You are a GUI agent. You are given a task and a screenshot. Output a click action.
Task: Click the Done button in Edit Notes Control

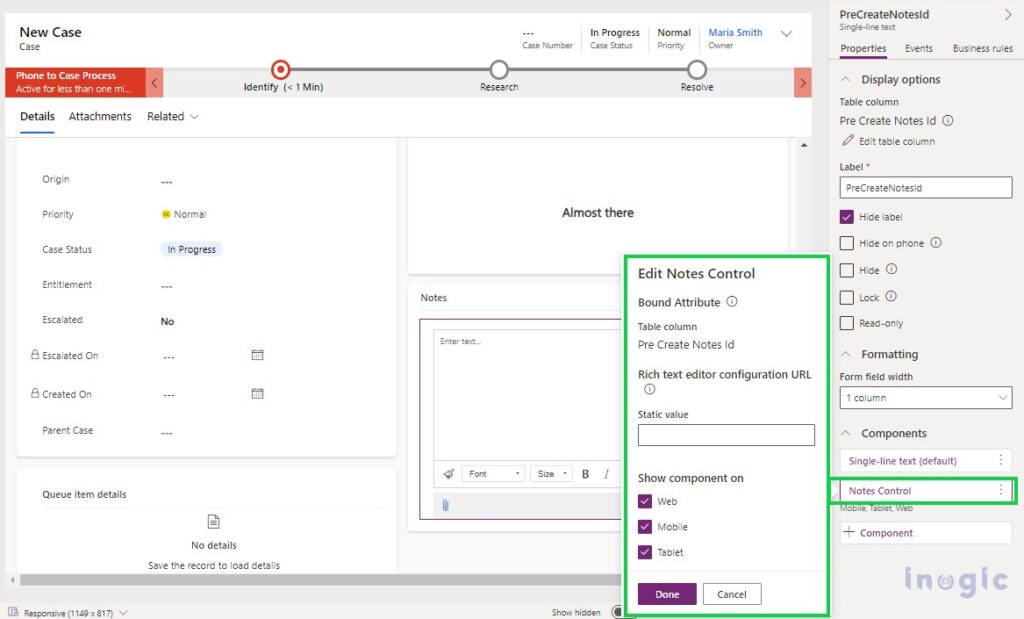click(667, 593)
